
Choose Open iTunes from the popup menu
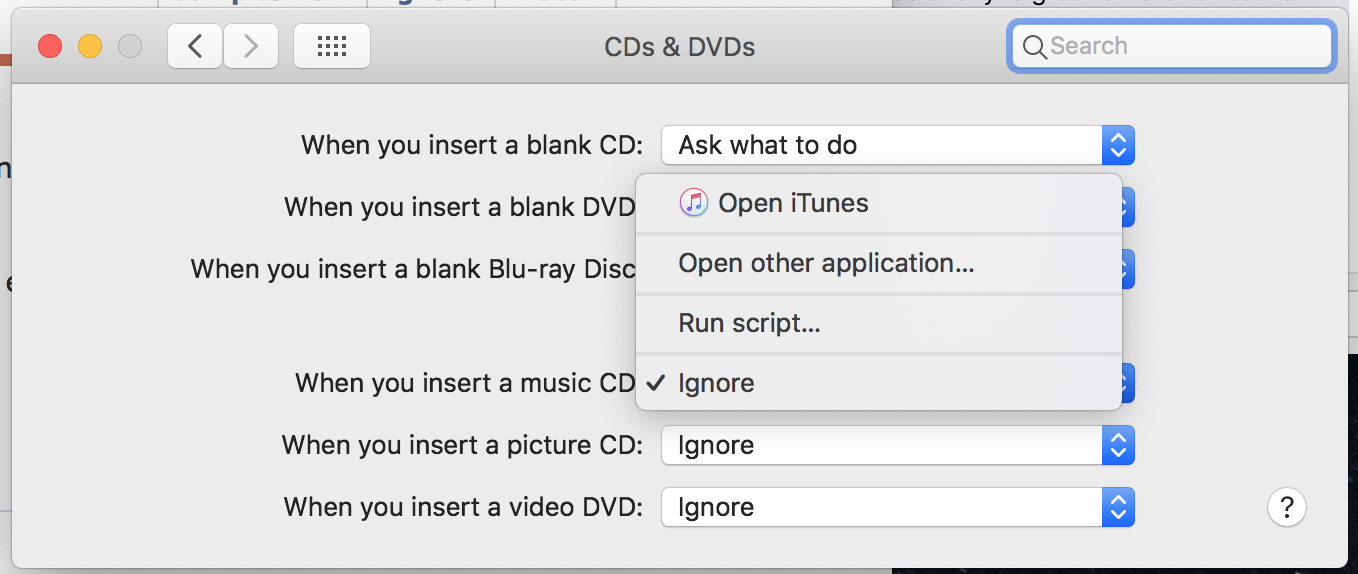click(878, 203)
